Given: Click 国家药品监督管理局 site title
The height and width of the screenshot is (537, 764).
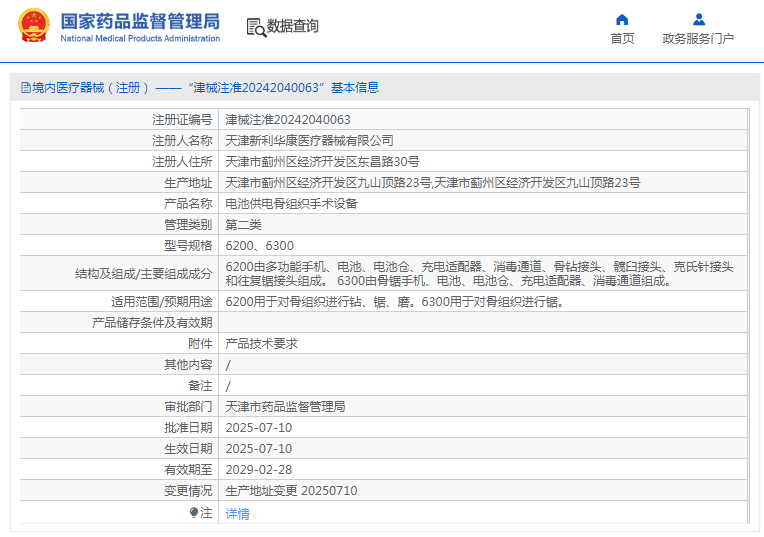Looking at the screenshot, I should pos(140,21).
